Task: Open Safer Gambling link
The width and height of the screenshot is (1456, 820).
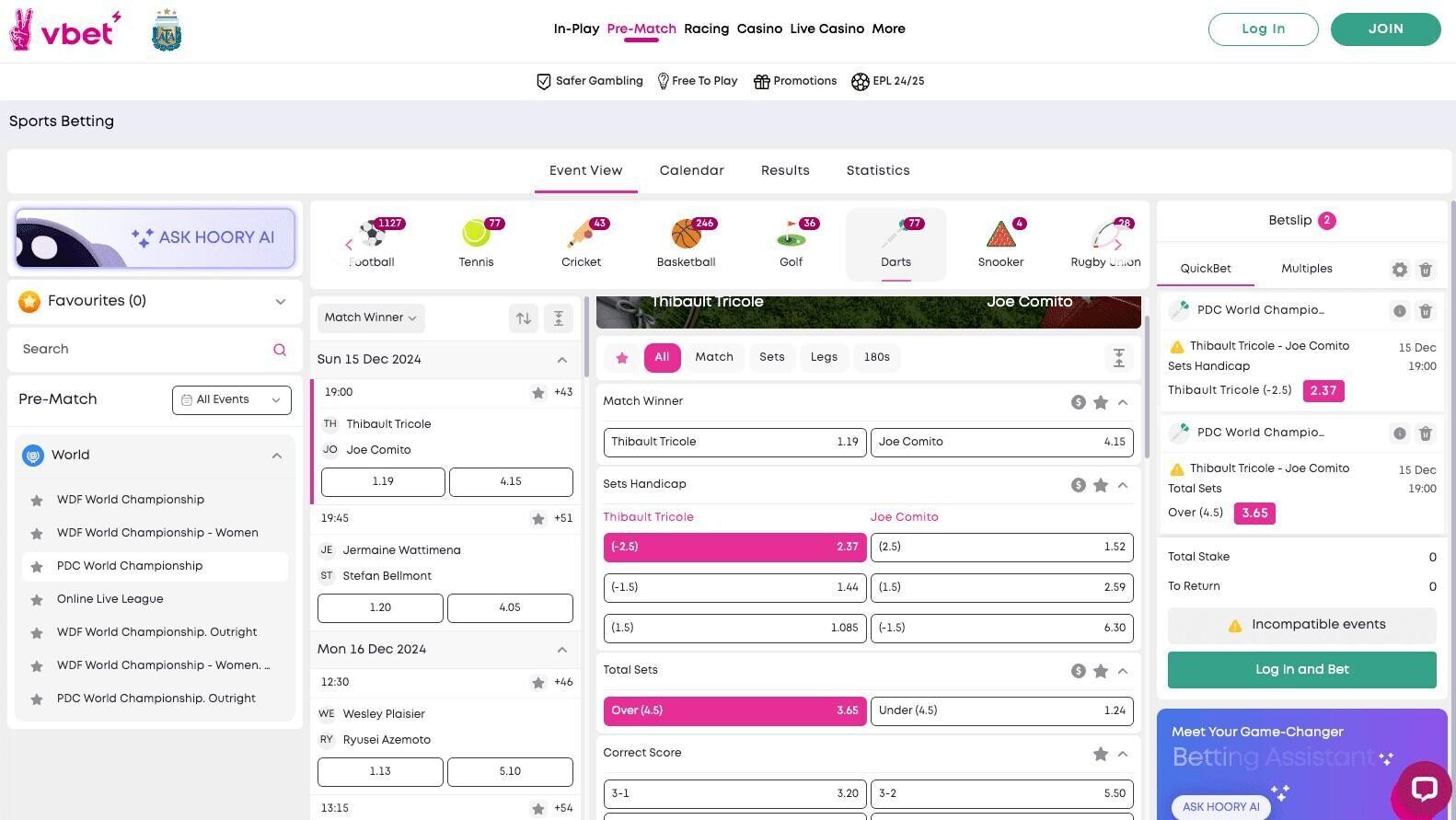Action: coord(590,82)
